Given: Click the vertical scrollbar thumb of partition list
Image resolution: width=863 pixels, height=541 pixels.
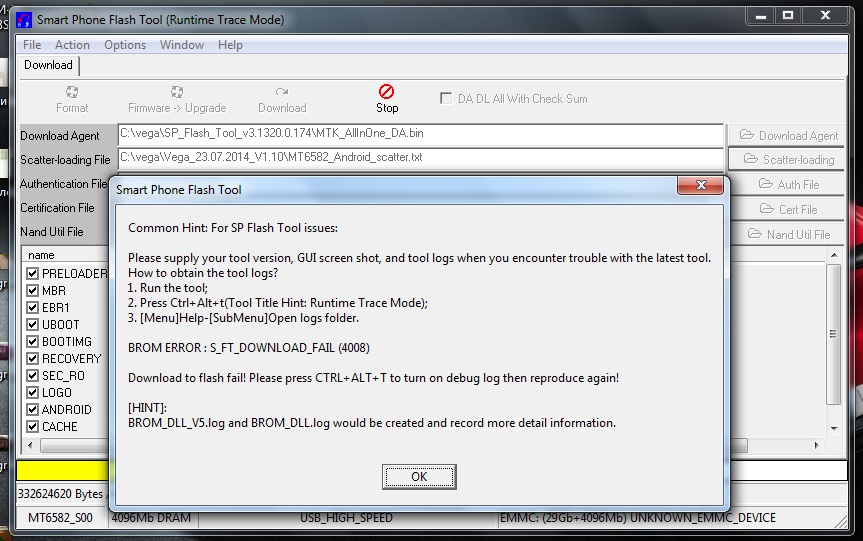Looking at the screenshot, I should click(x=834, y=334).
